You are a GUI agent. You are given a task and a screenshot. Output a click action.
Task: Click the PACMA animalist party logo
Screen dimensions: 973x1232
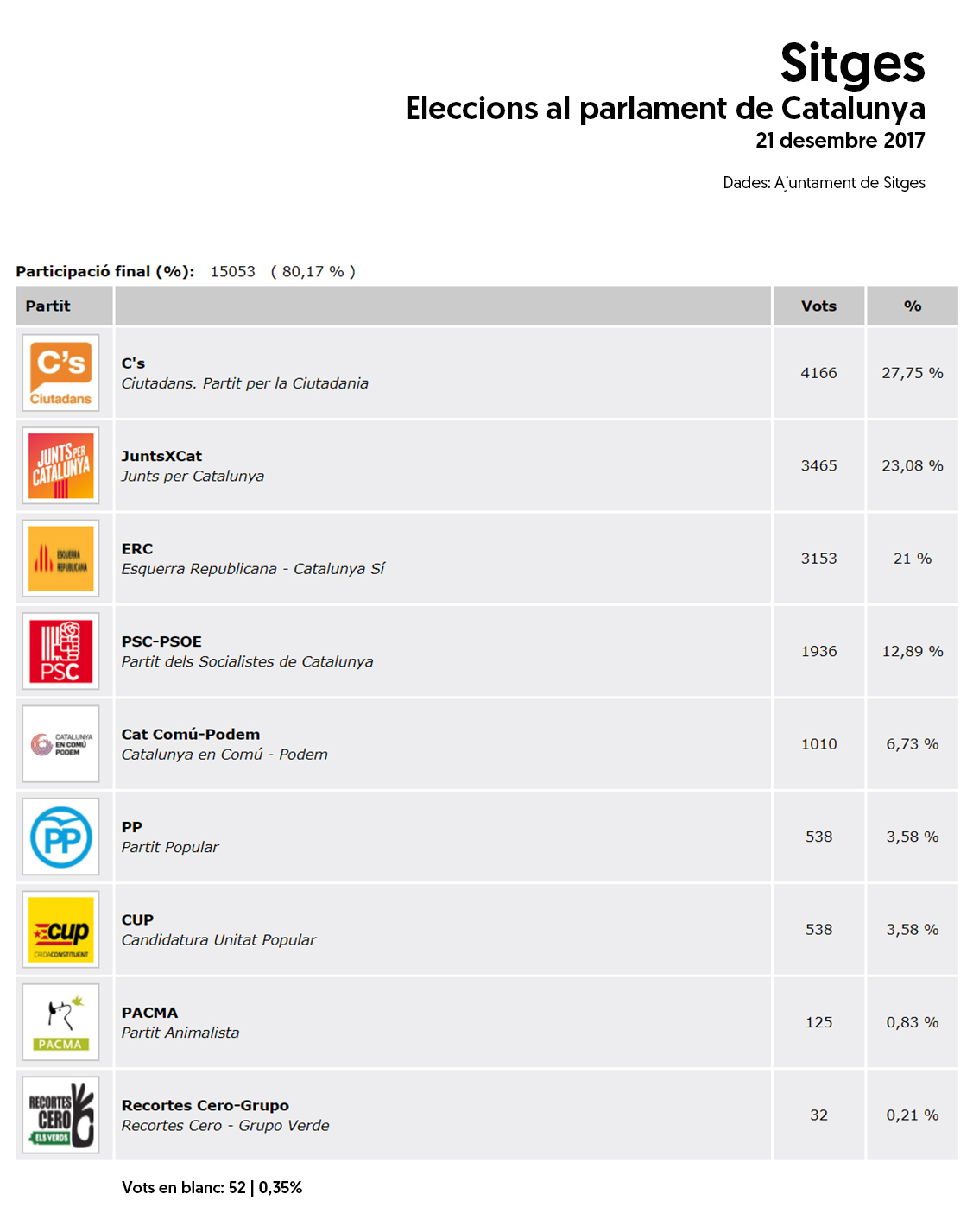[x=60, y=1022]
